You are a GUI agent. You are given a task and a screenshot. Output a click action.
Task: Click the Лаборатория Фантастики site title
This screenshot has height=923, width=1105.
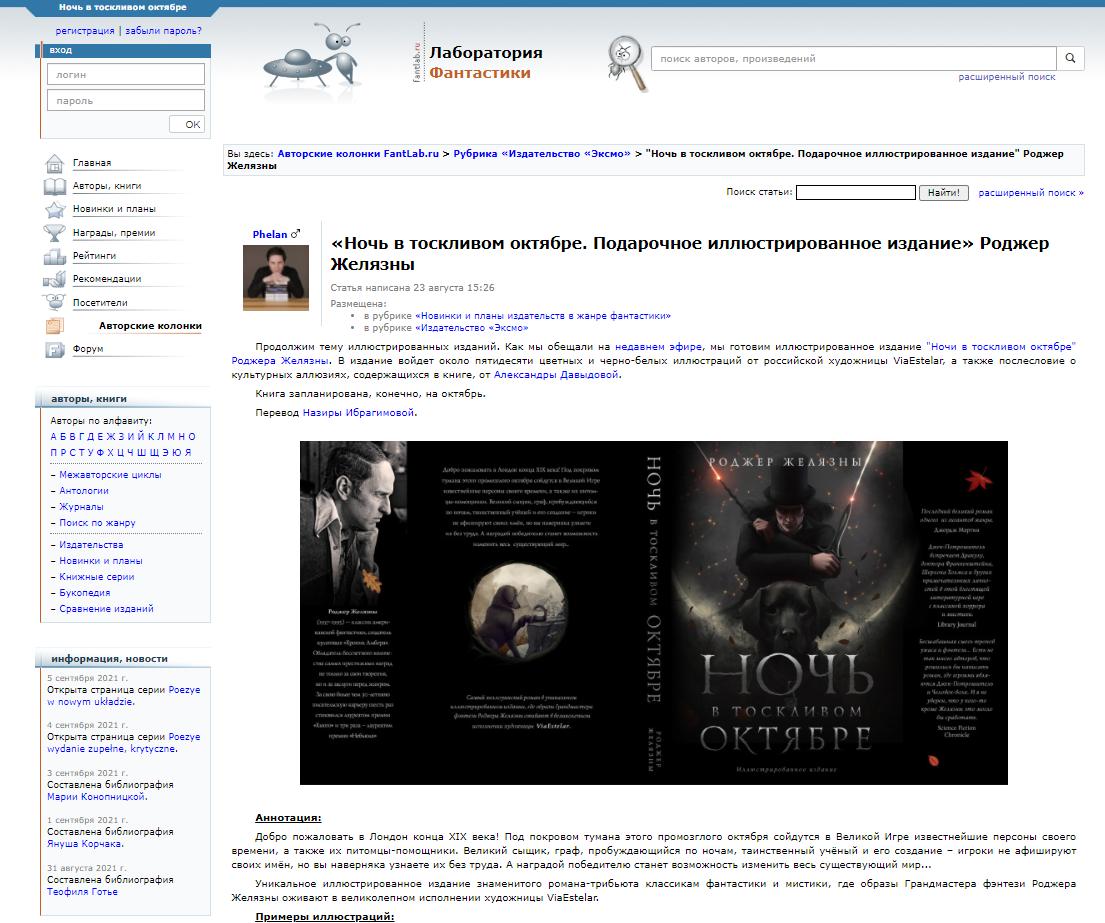[486, 63]
